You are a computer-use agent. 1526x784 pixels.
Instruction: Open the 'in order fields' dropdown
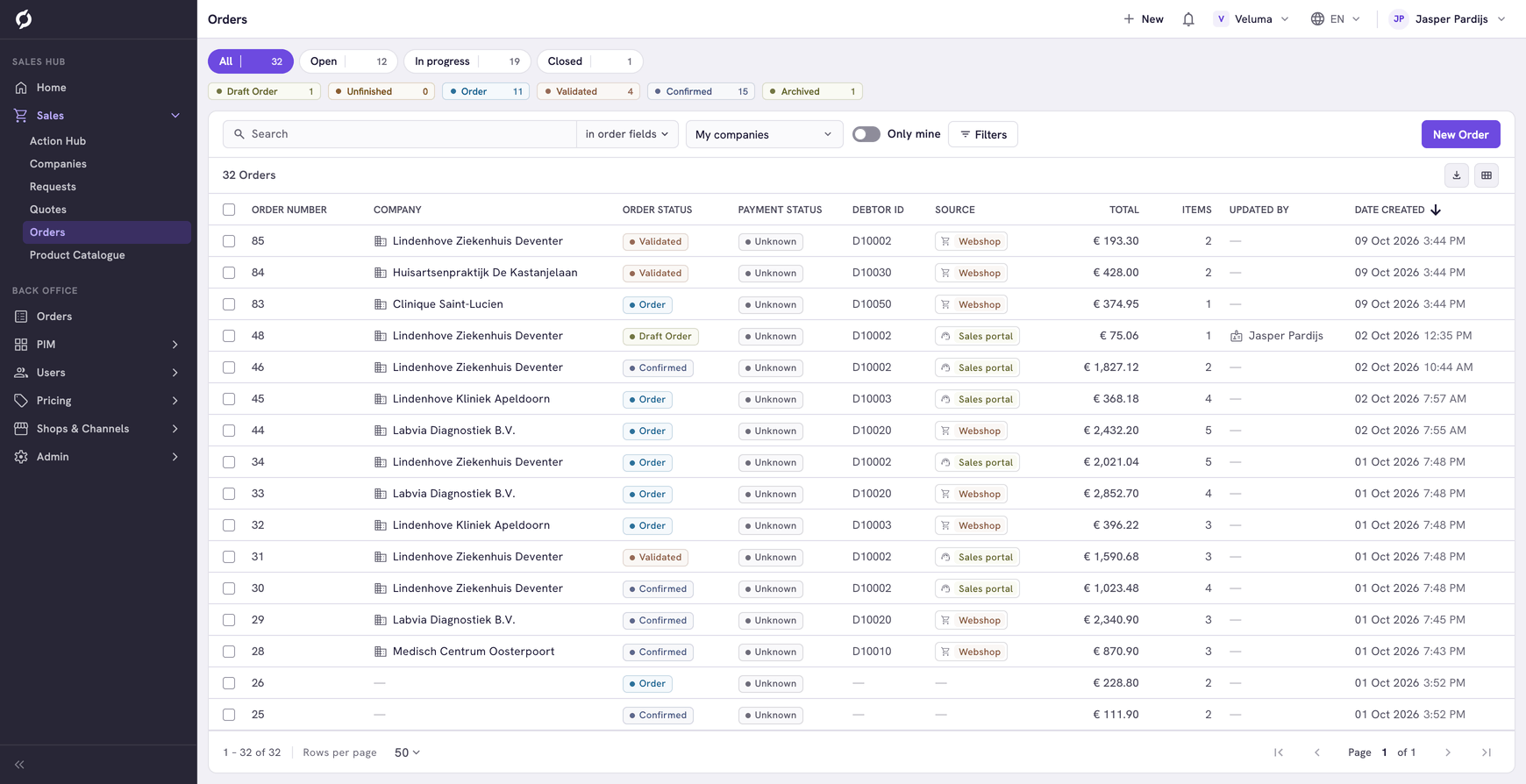tap(627, 134)
